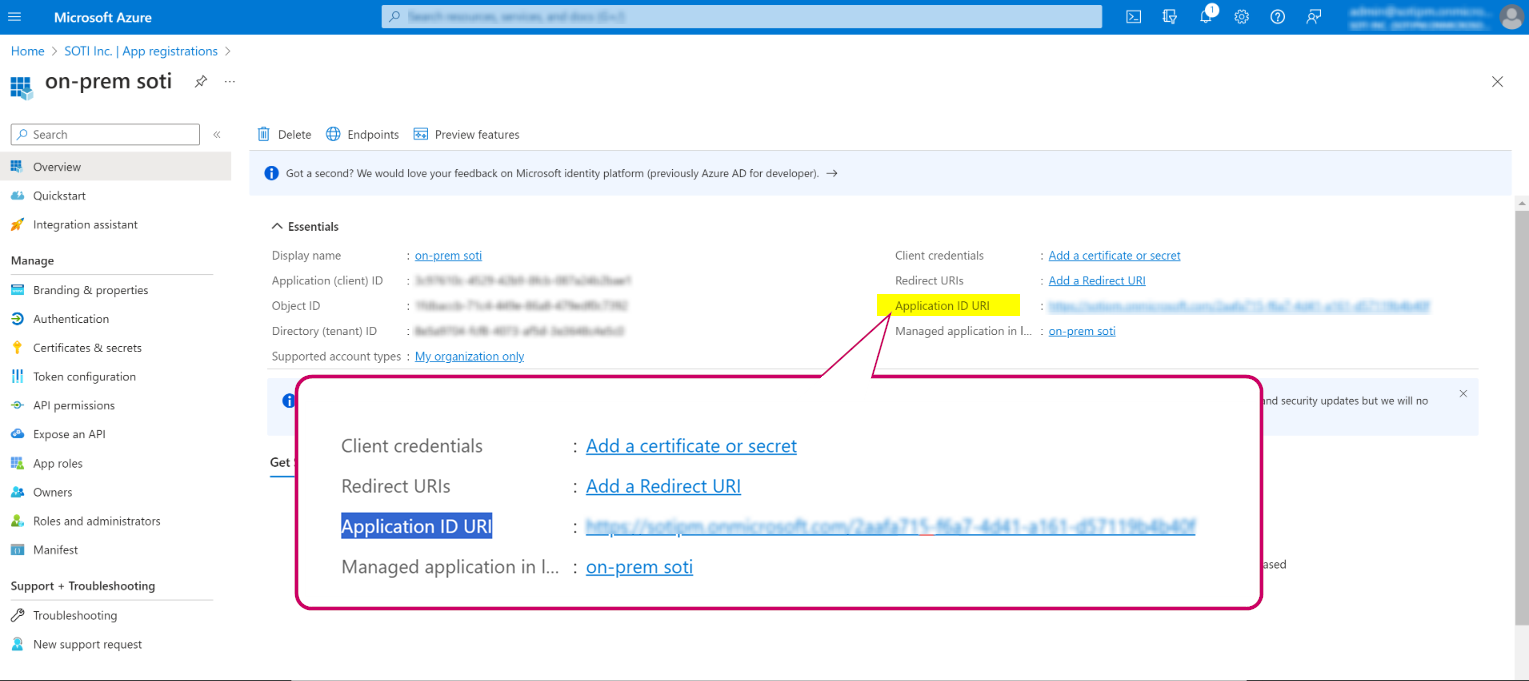Screen dimensions: 1529x681
Task: Open the account avatar menu
Action: tap(1510, 17)
